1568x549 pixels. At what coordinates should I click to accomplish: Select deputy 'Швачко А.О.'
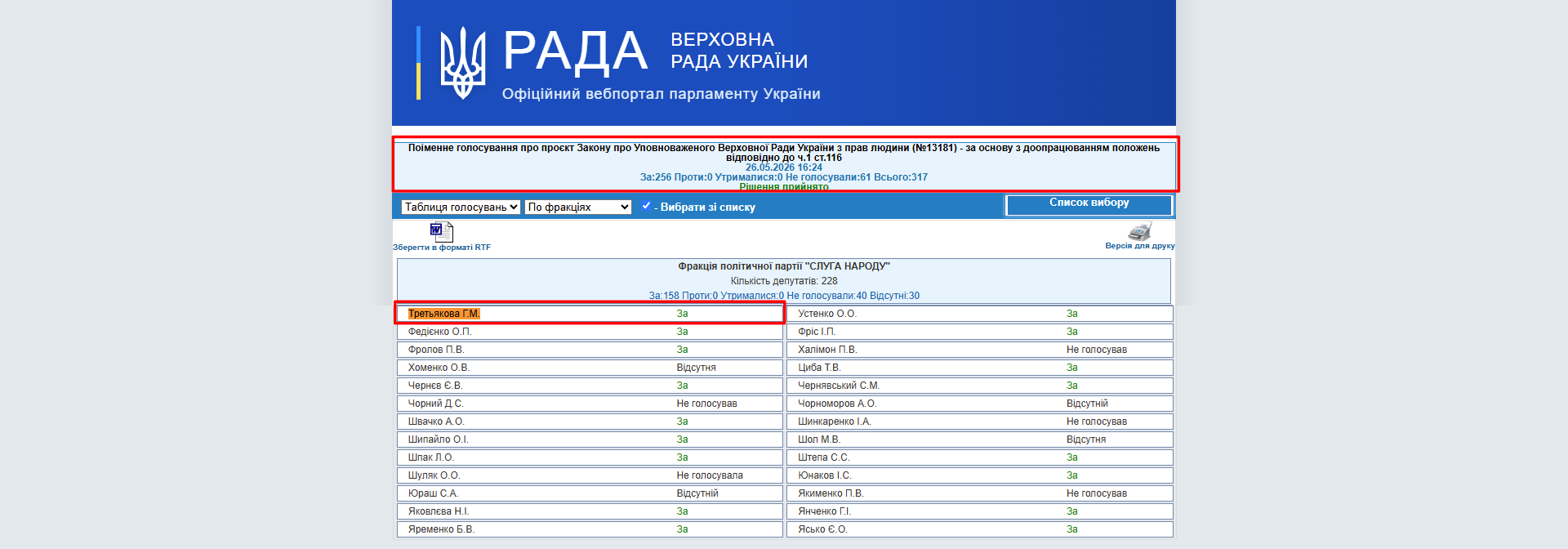tap(436, 422)
